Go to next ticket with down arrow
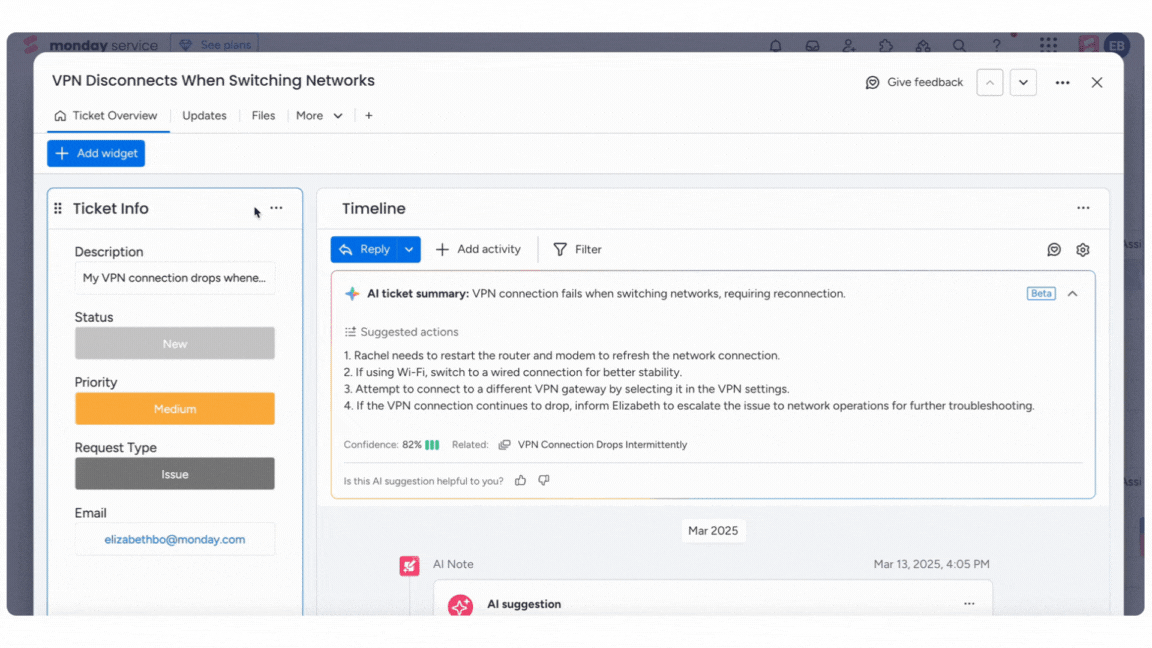This screenshot has height=648, width=1152. pyautogui.click(x=1023, y=82)
